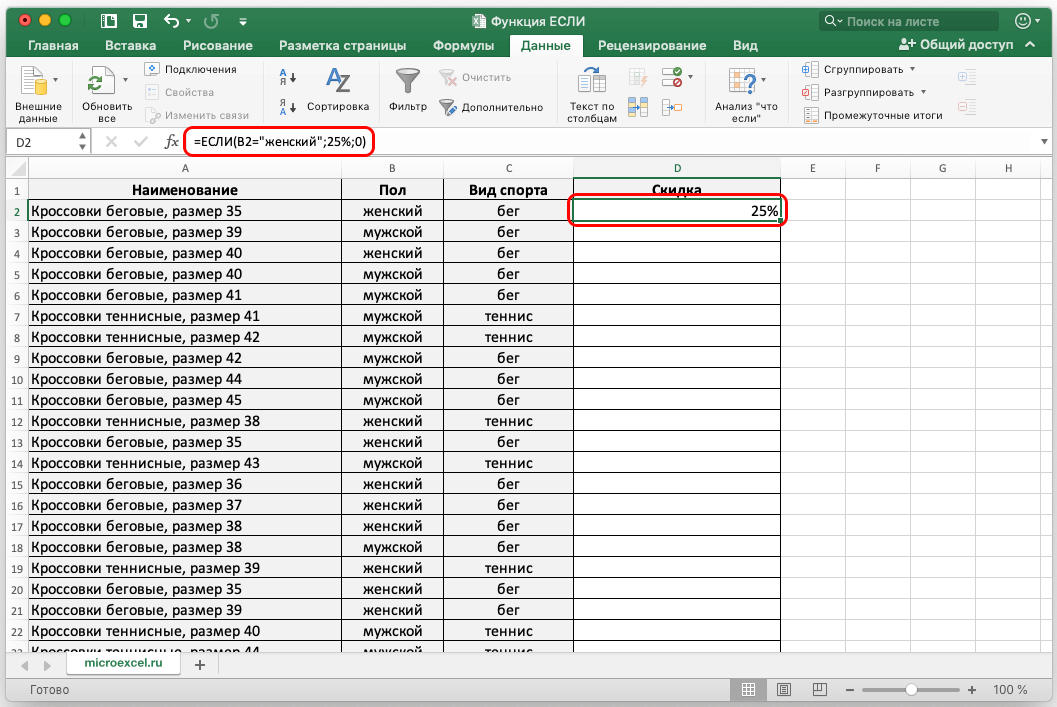Click the External Data (Внешние данные) icon

tap(32, 81)
